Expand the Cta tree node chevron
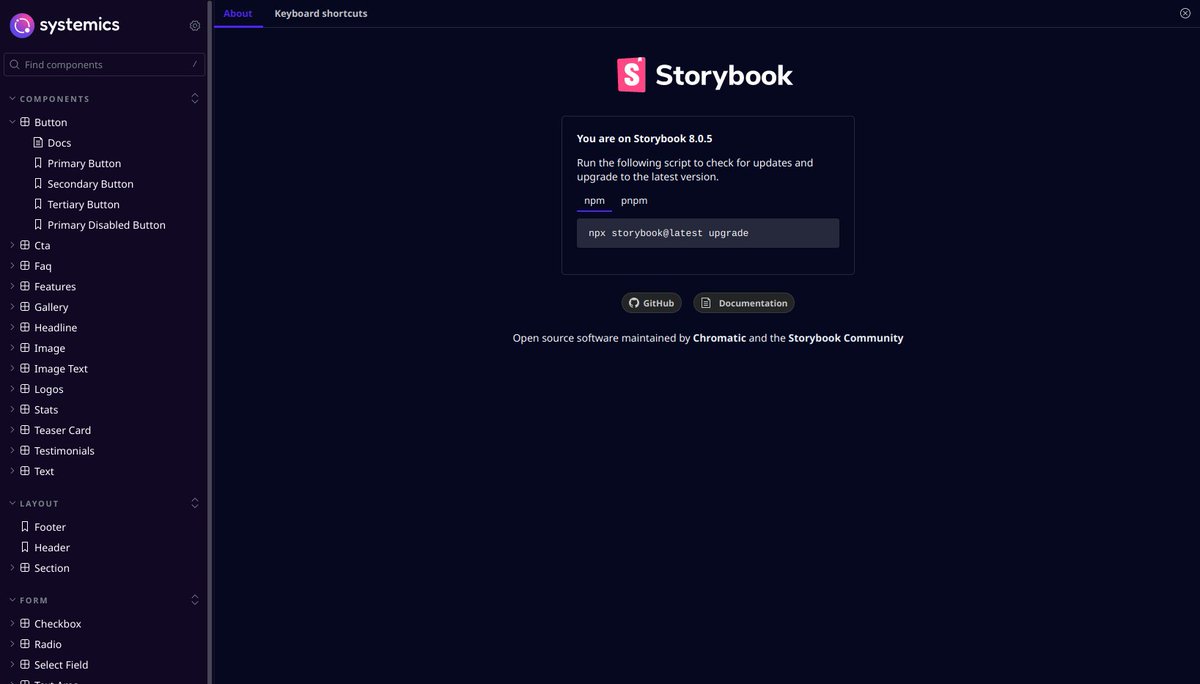This screenshot has width=1200, height=684. pyautogui.click(x=12, y=245)
